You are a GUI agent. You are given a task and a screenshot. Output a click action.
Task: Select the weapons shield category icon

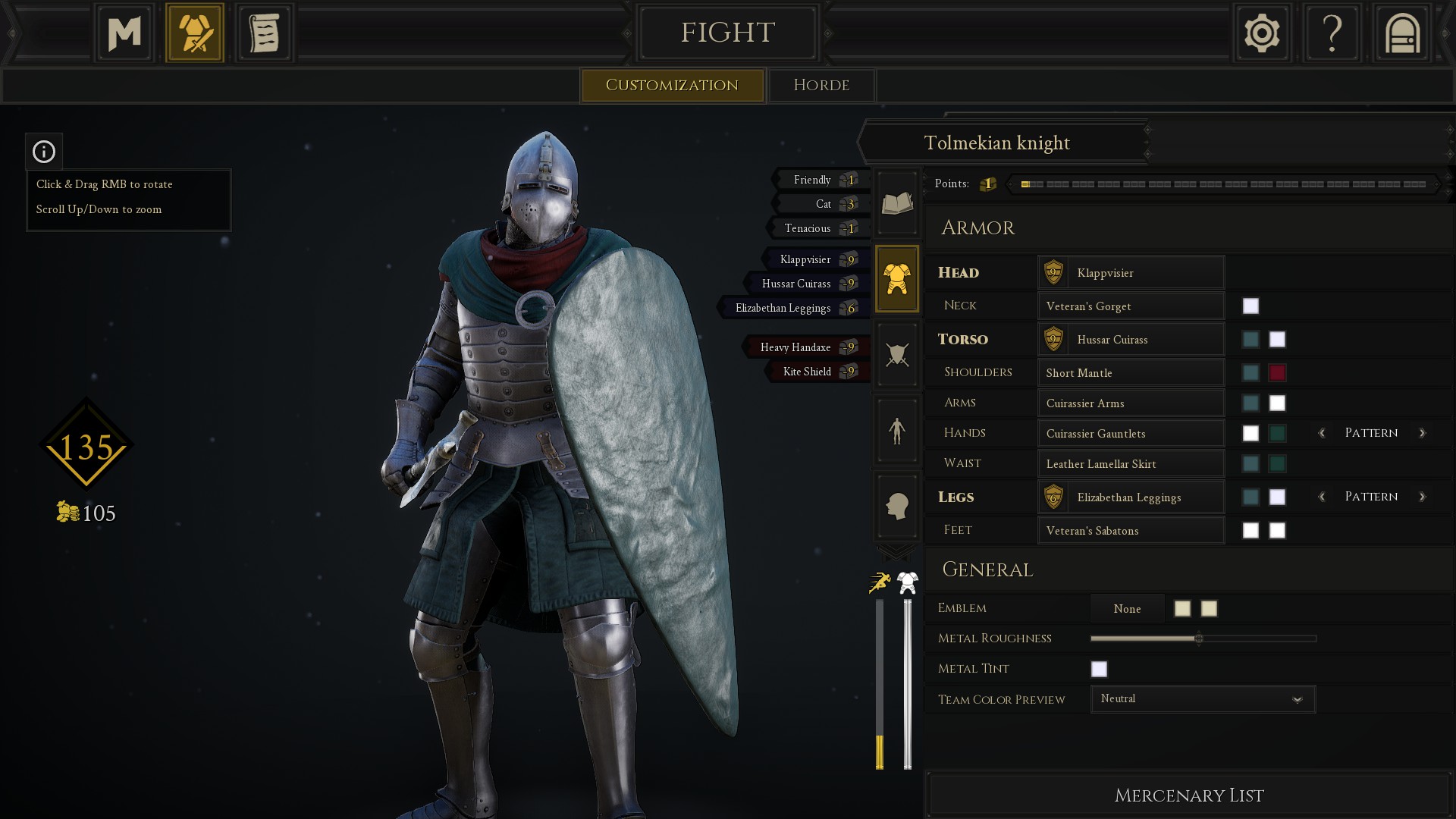tap(897, 354)
